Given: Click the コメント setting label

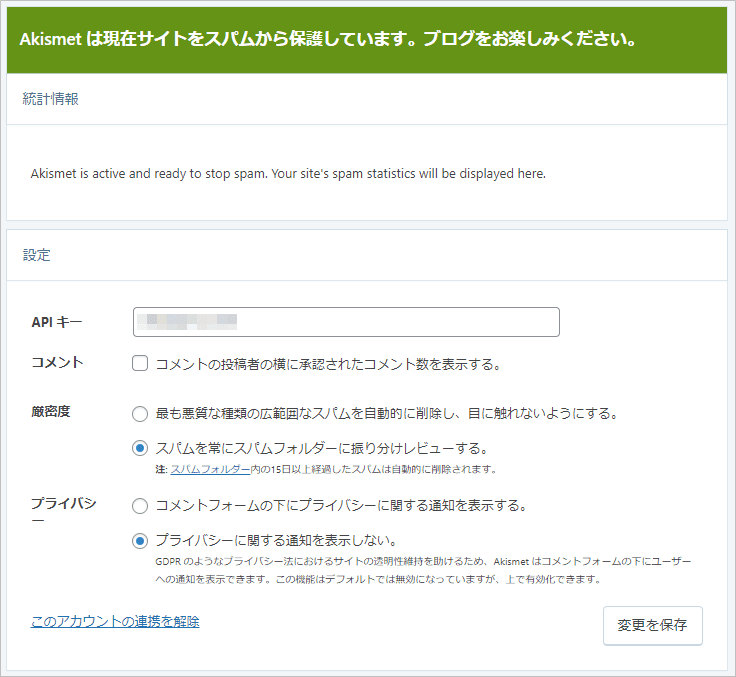Looking at the screenshot, I should click(x=57, y=363).
